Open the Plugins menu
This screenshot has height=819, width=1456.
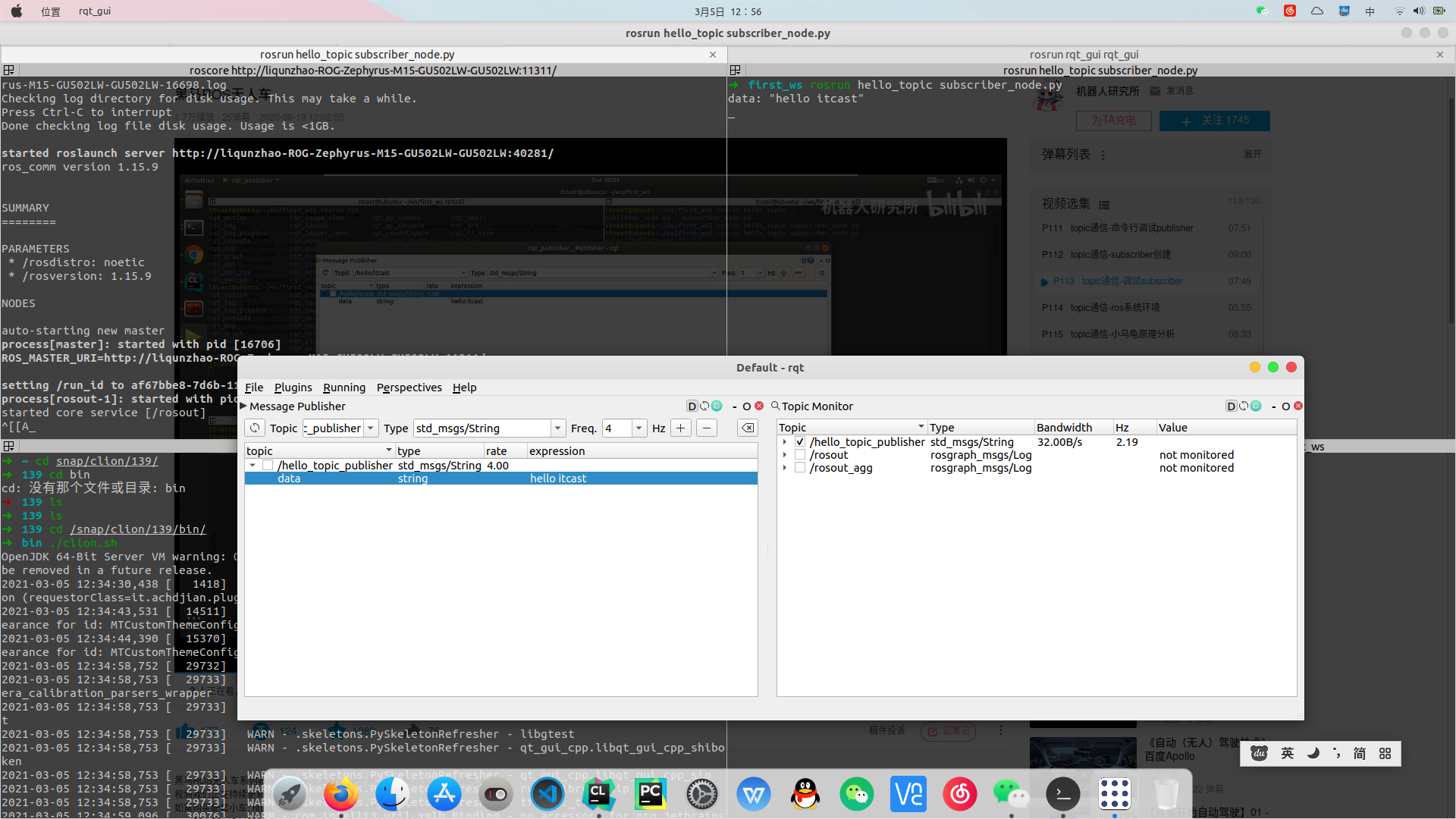coord(293,388)
